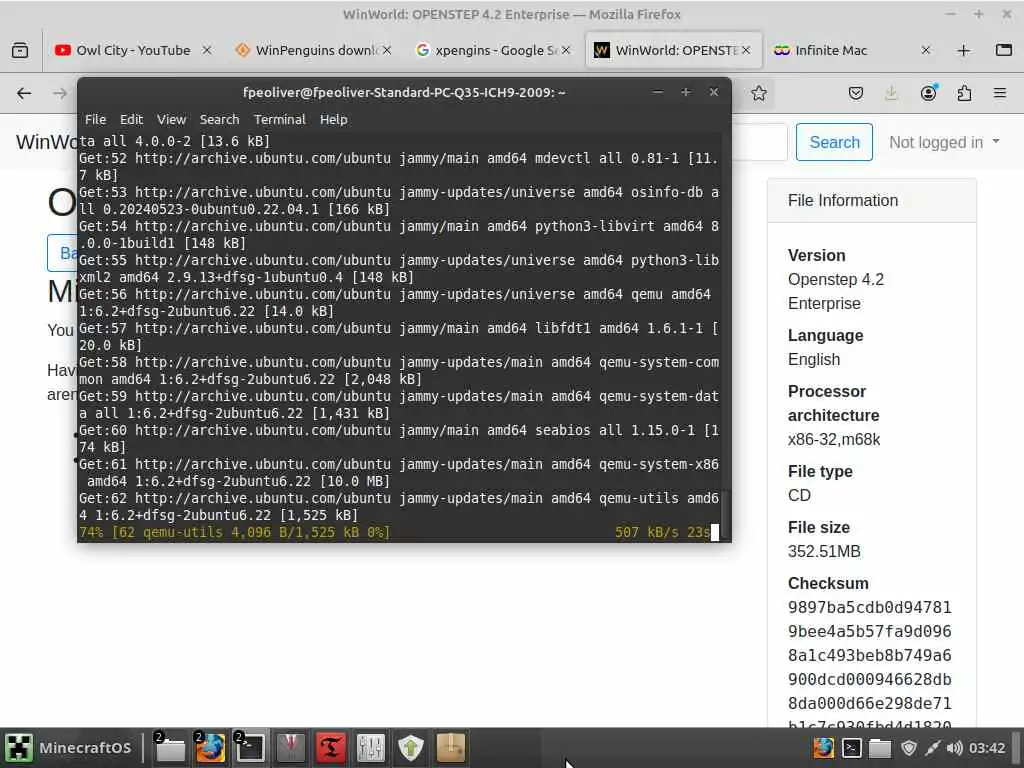
Task: Click the terminal title bar text
Action: pos(404,92)
